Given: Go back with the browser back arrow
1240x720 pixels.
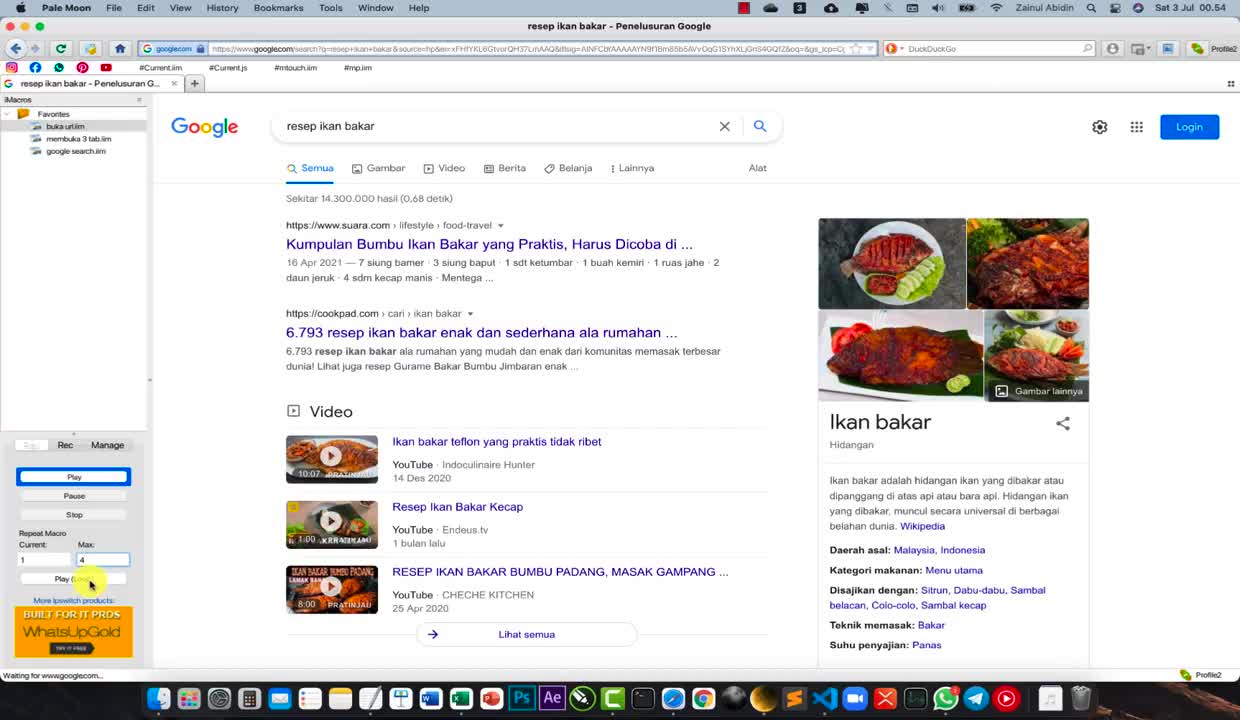Looking at the screenshot, I should [15, 48].
